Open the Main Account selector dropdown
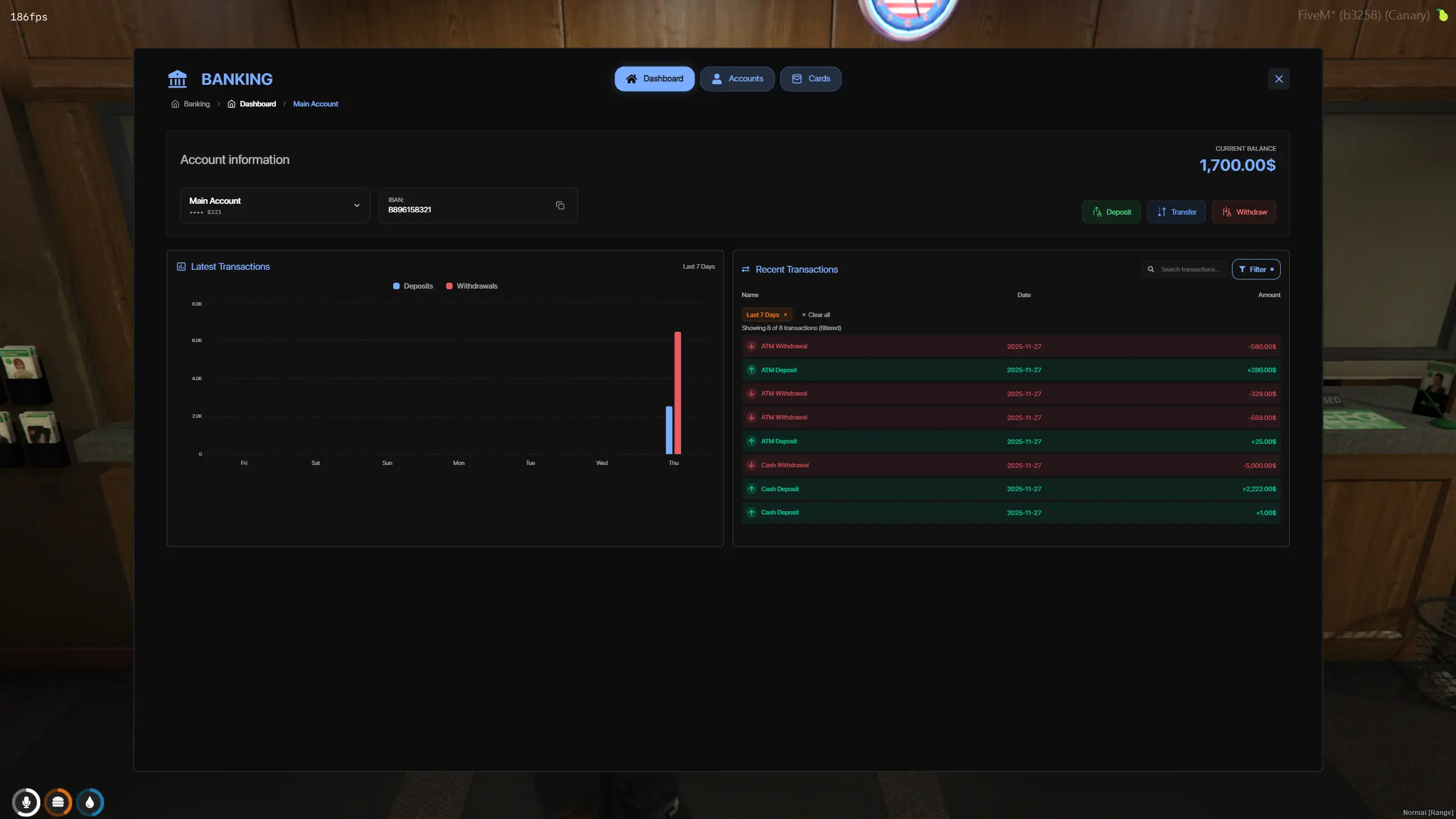The width and height of the screenshot is (1456, 819). pyautogui.click(x=356, y=205)
